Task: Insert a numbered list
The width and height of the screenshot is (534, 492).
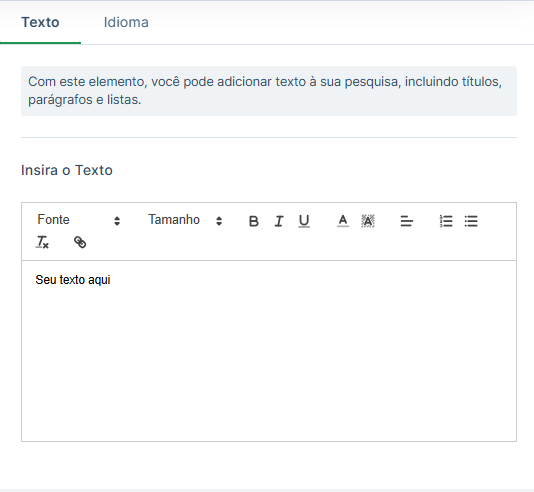Action: click(446, 221)
